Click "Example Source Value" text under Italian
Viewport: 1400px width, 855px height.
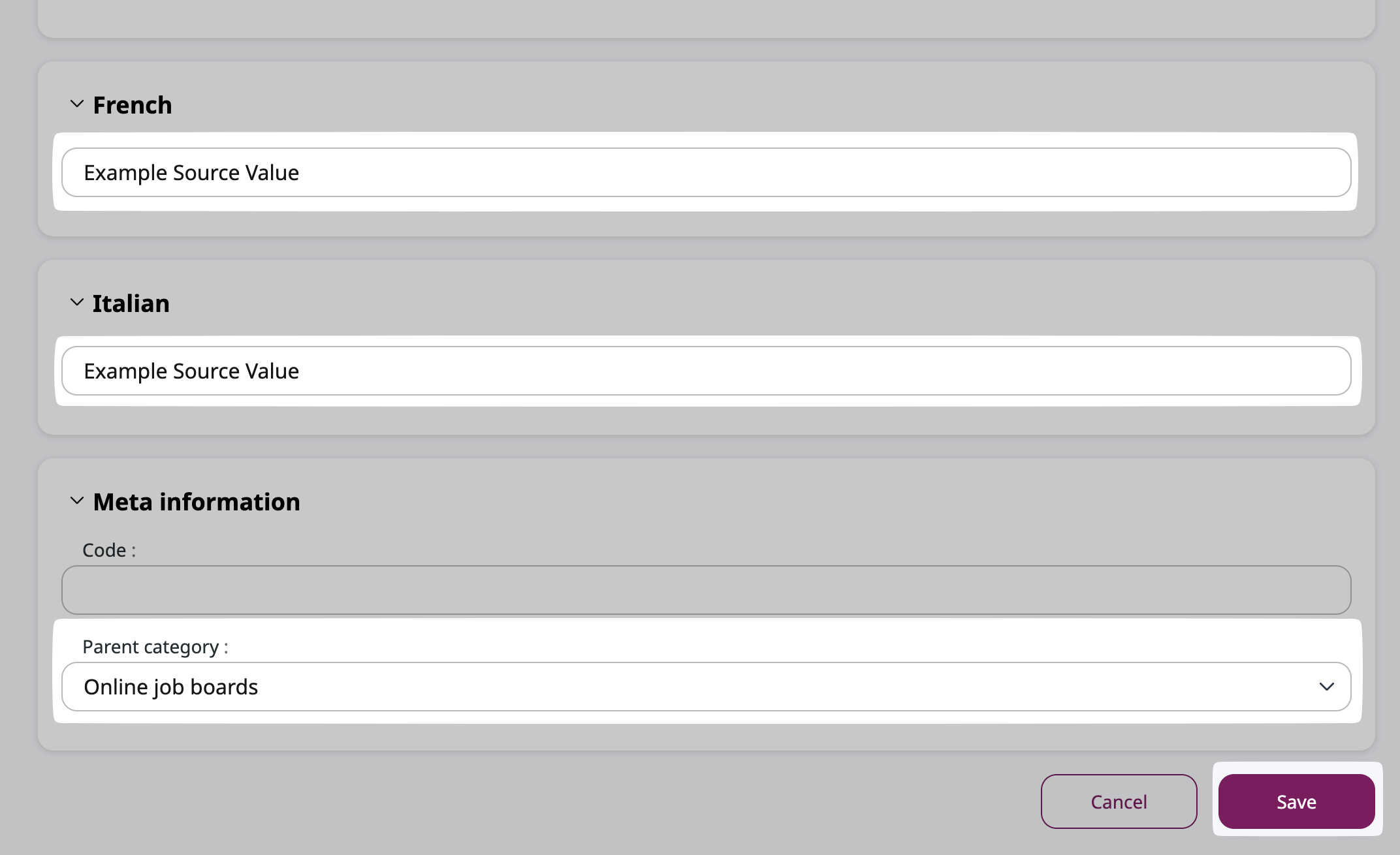click(191, 371)
